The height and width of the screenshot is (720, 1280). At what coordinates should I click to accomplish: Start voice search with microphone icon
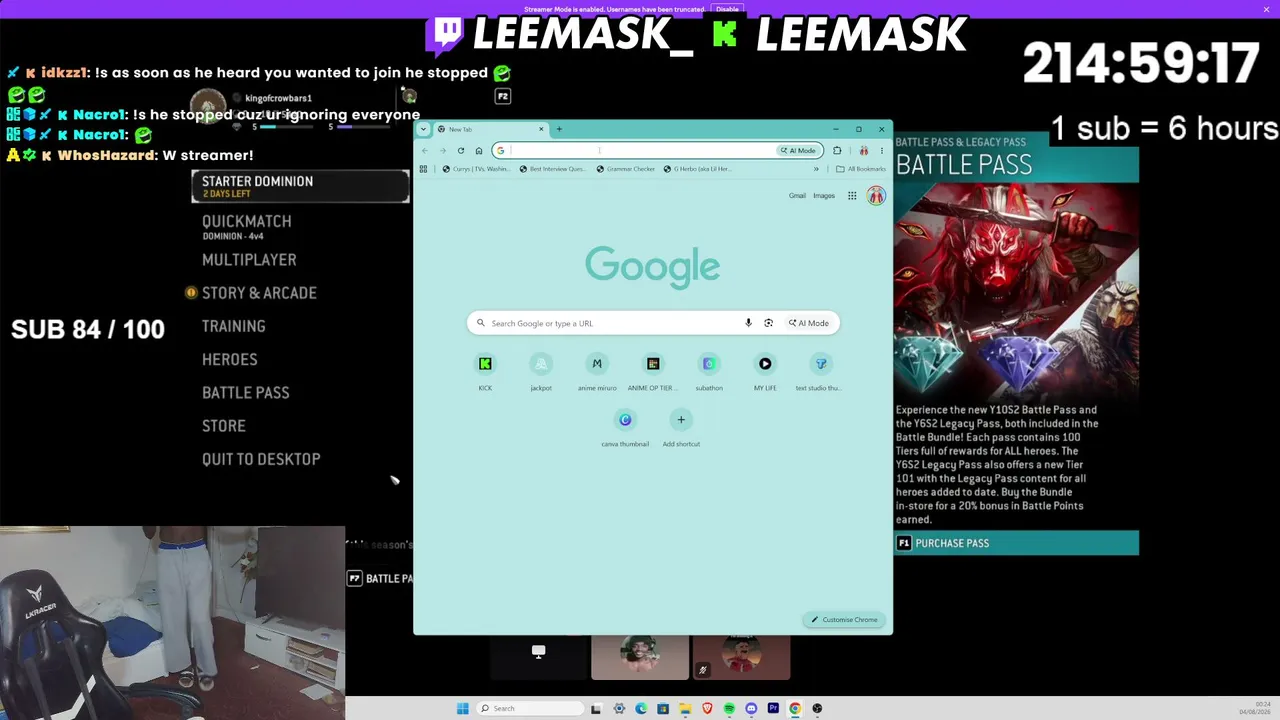(x=748, y=323)
